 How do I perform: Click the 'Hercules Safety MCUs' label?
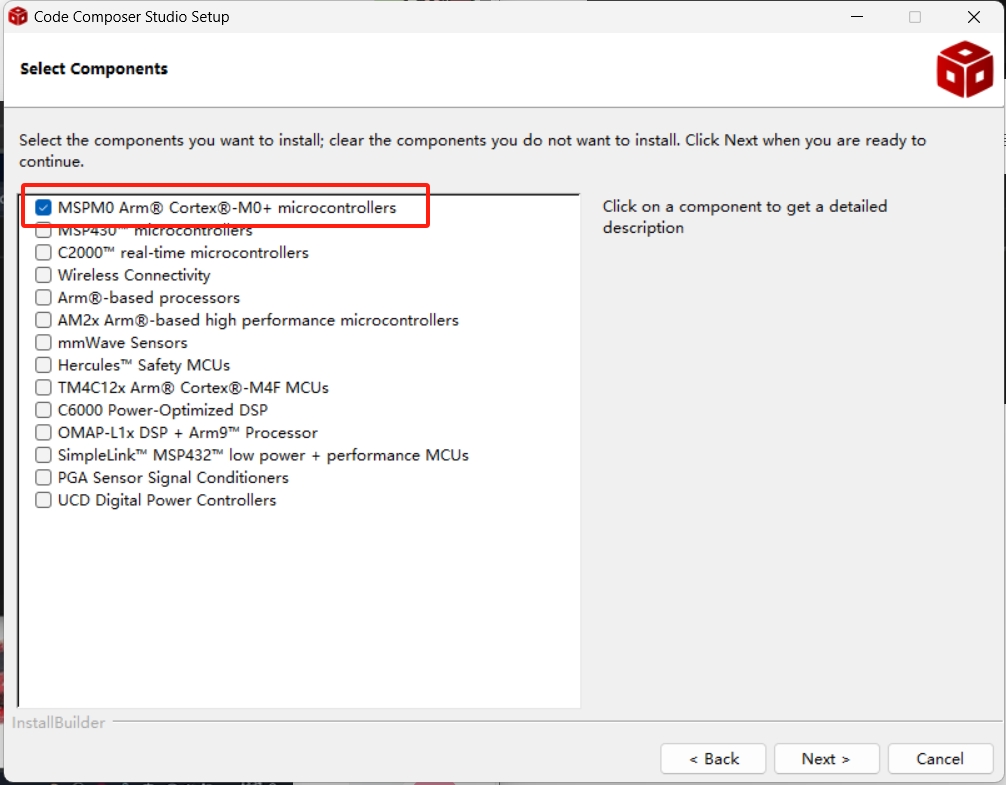[144, 365]
